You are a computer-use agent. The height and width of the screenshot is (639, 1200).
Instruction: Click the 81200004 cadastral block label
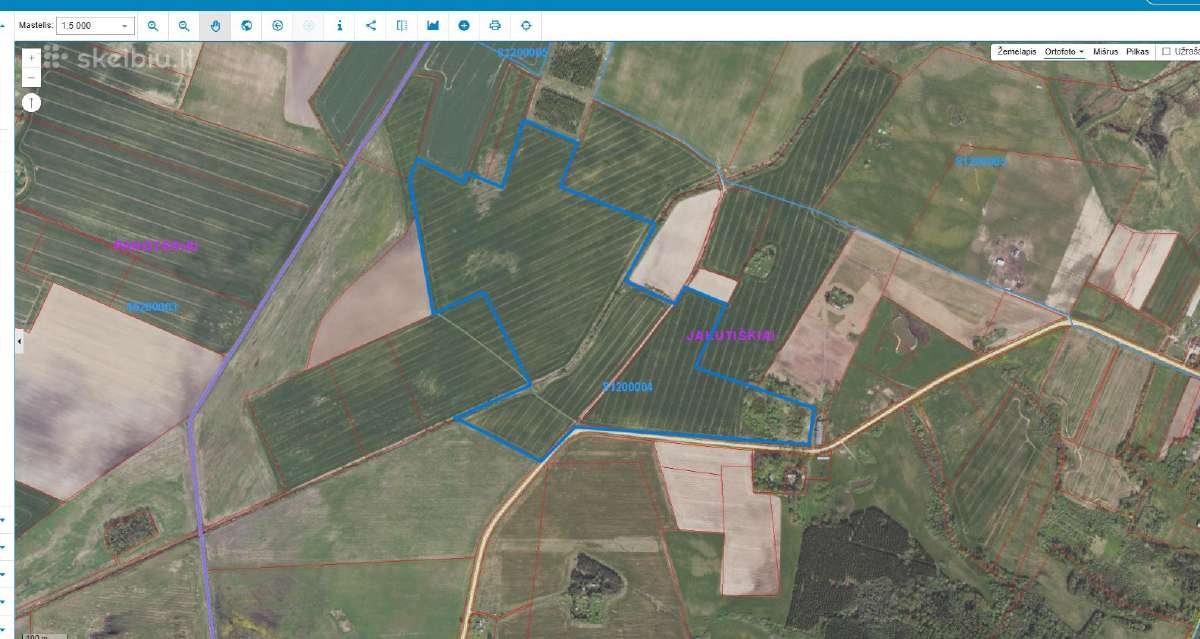pyautogui.click(x=628, y=386)
